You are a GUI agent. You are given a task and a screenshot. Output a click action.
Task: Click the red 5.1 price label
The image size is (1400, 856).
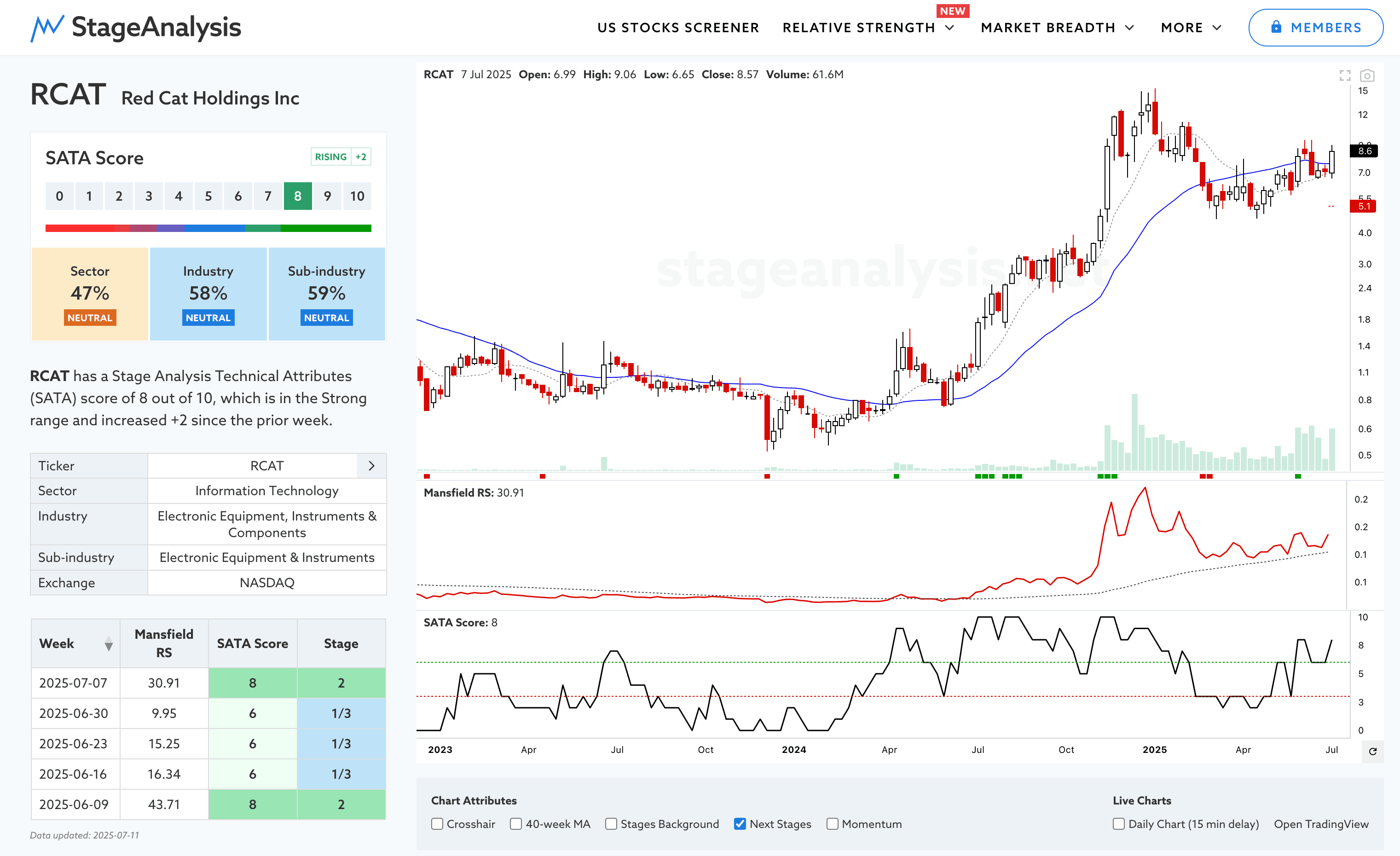click(1363, 206)
